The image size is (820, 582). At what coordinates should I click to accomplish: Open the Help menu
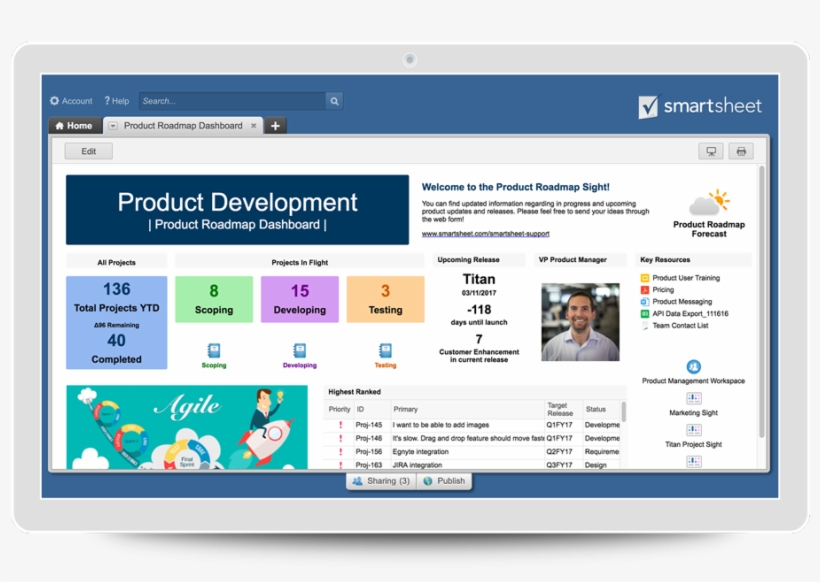117,101
